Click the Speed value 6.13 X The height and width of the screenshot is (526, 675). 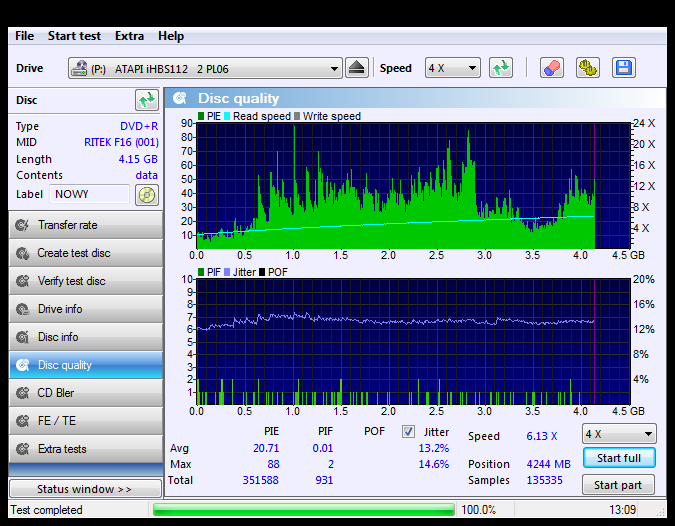(x=542, y=436)
